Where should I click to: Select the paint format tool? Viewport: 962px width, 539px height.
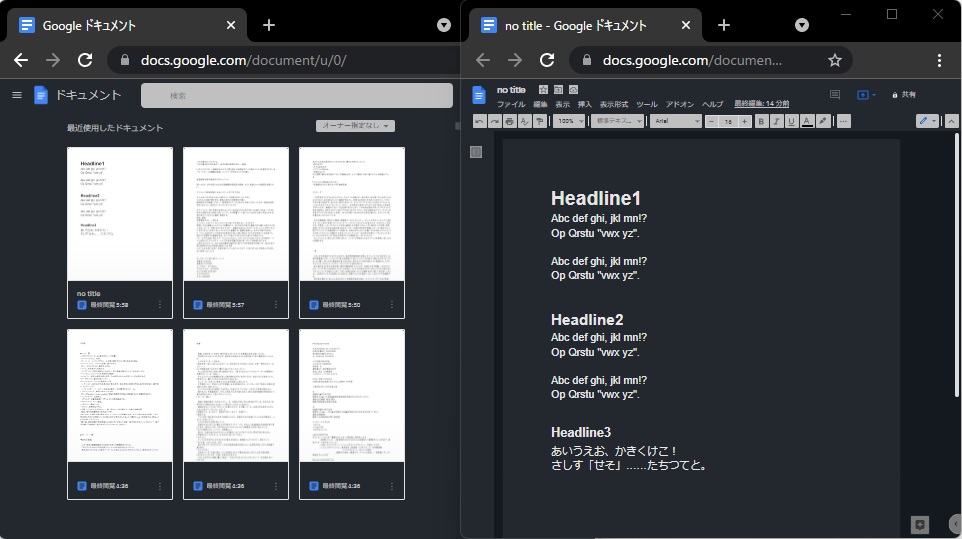click(x=540, y=121)
